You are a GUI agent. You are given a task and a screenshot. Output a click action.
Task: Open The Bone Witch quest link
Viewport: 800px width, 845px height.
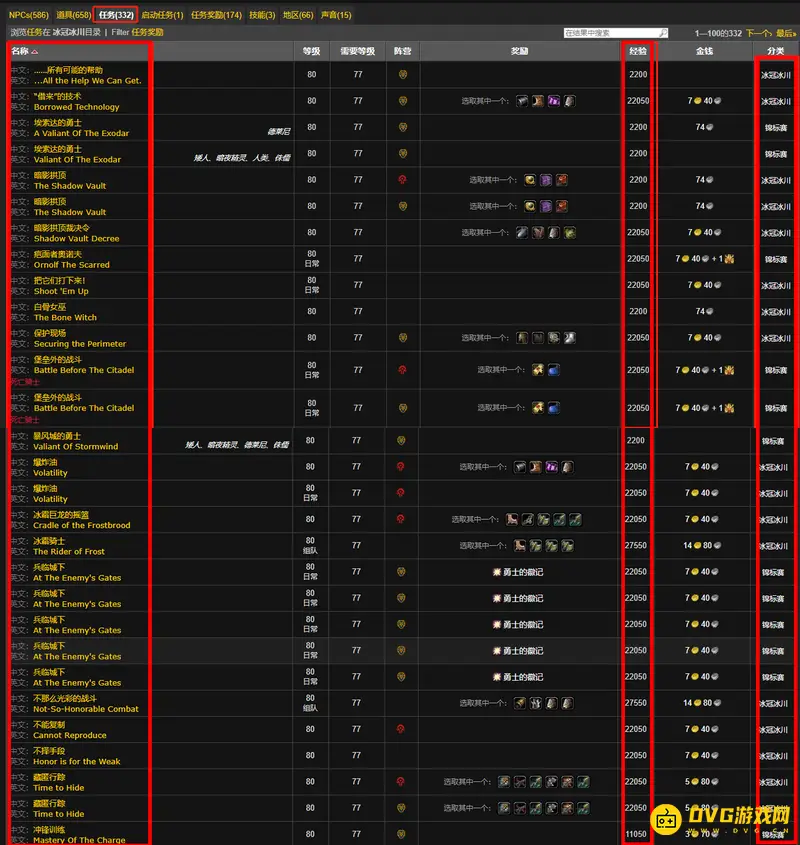pos(65,317)
